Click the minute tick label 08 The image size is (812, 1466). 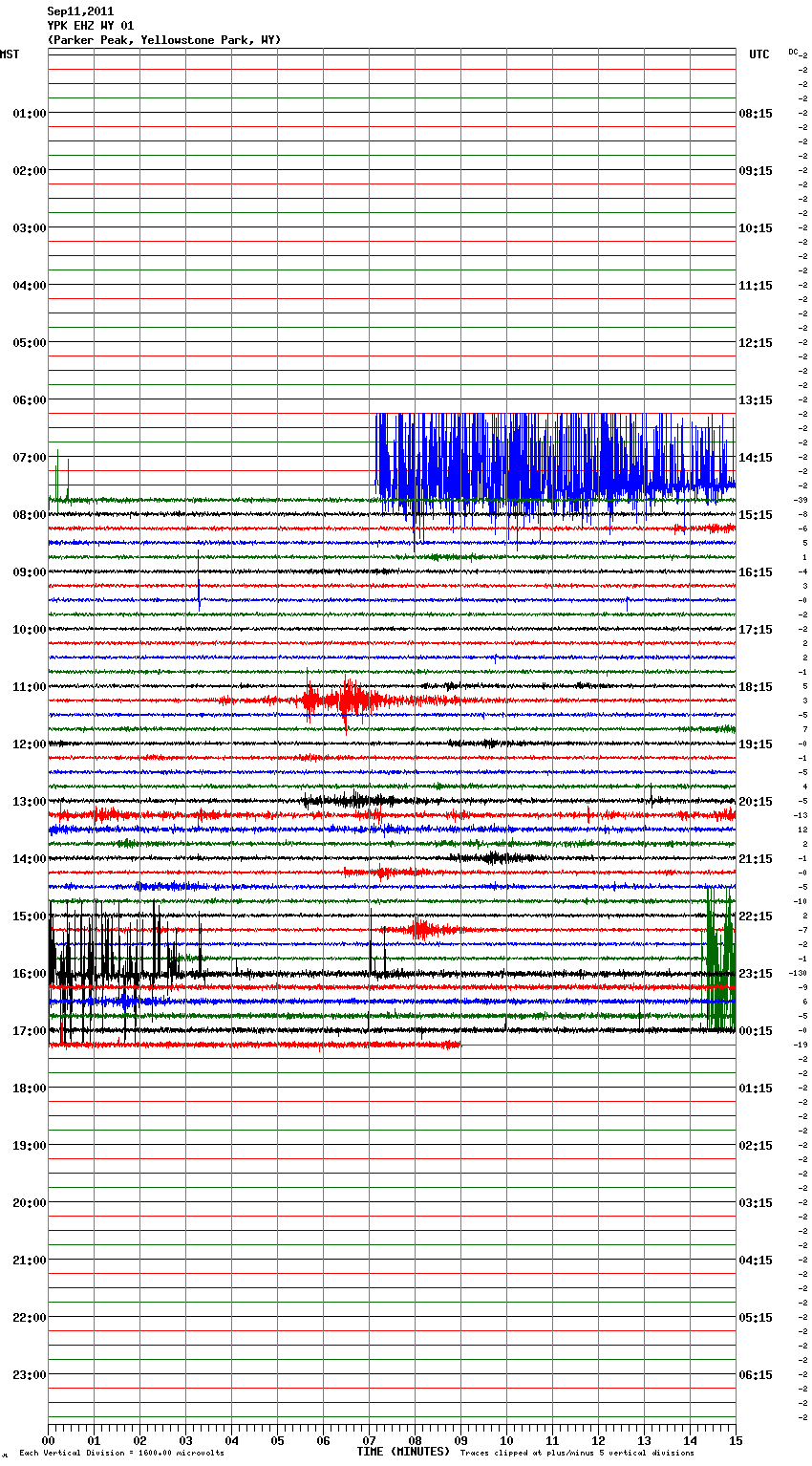coord(415,1440)
